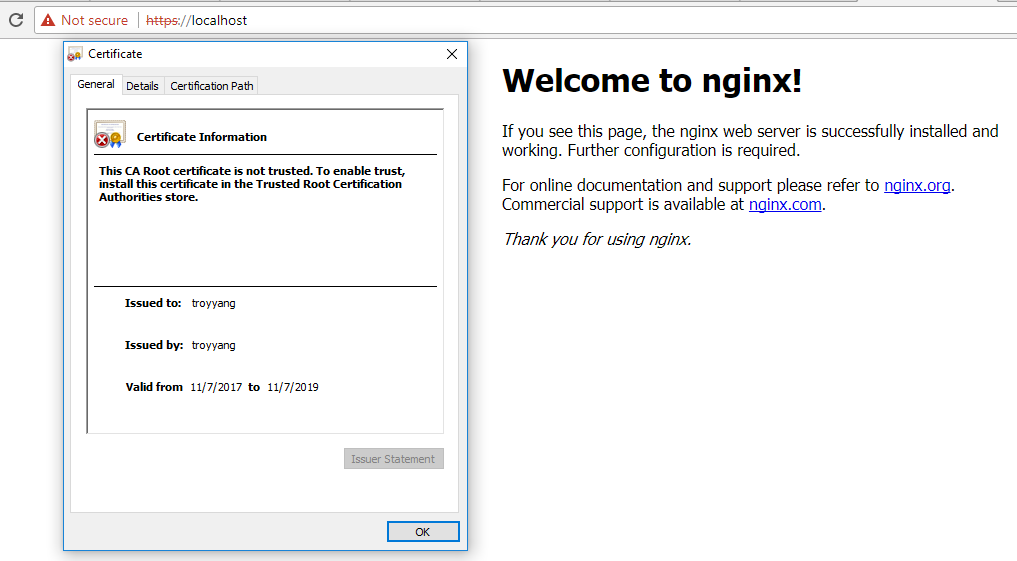Click the "Welcome to nginx!" heading
Viewport: 1017px width, 561px height.
pyautogui.click(x=652, y=80)
